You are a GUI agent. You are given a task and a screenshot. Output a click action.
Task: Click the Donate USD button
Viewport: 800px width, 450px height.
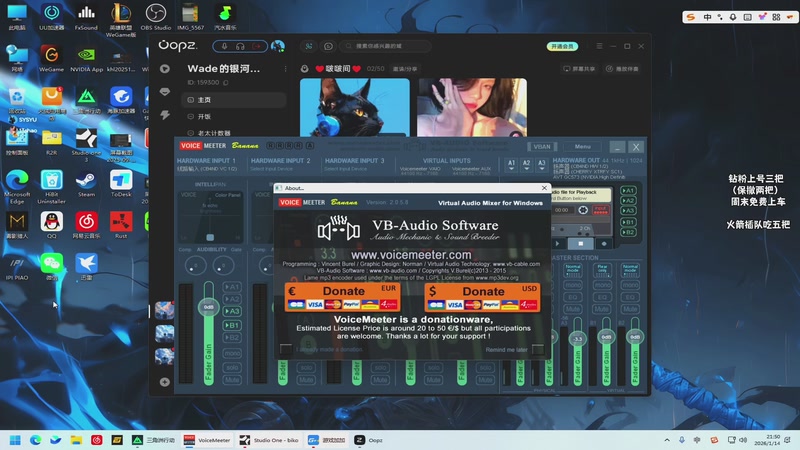point(482,297)
